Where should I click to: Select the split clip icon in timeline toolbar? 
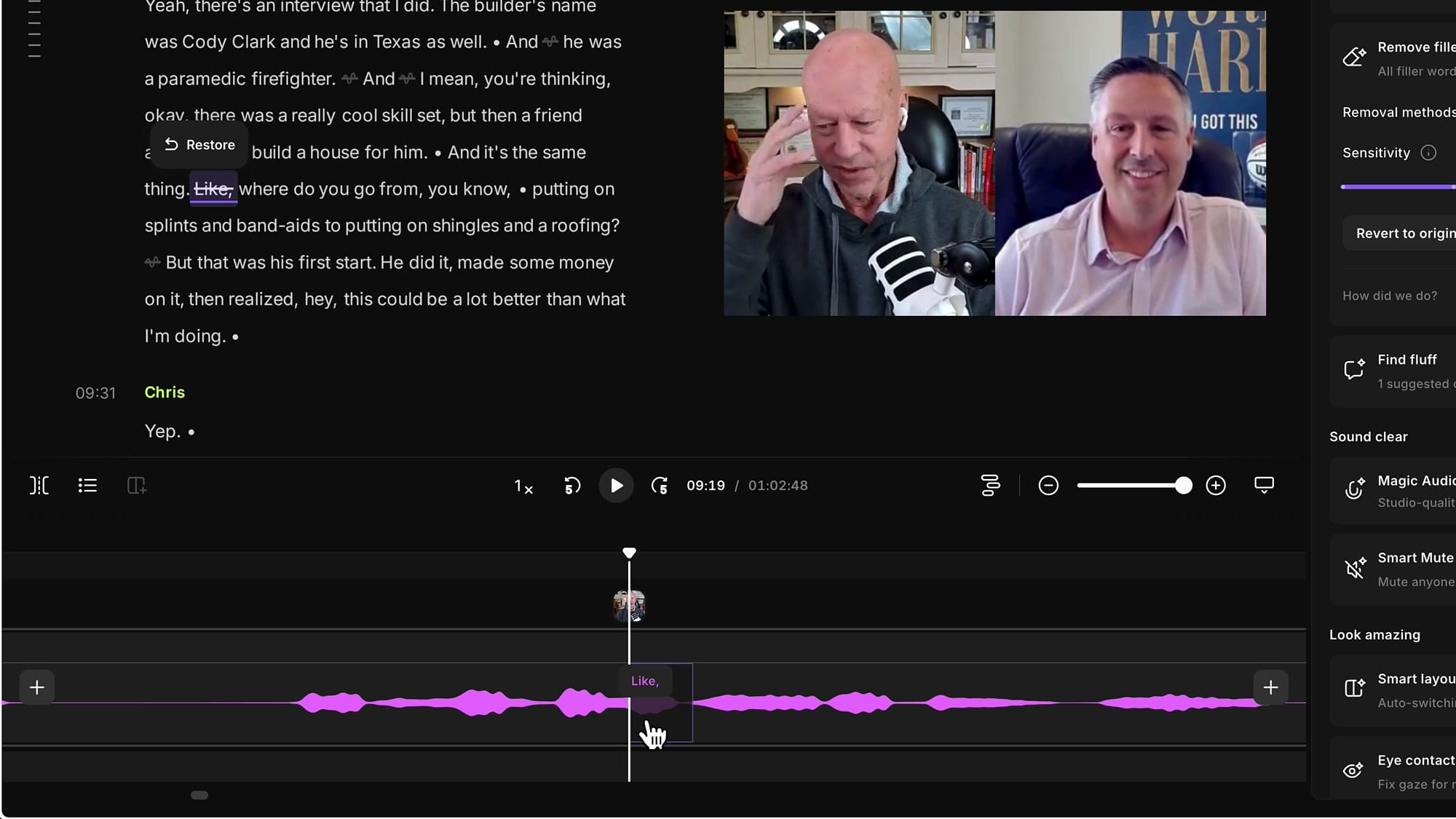point(39,485)
